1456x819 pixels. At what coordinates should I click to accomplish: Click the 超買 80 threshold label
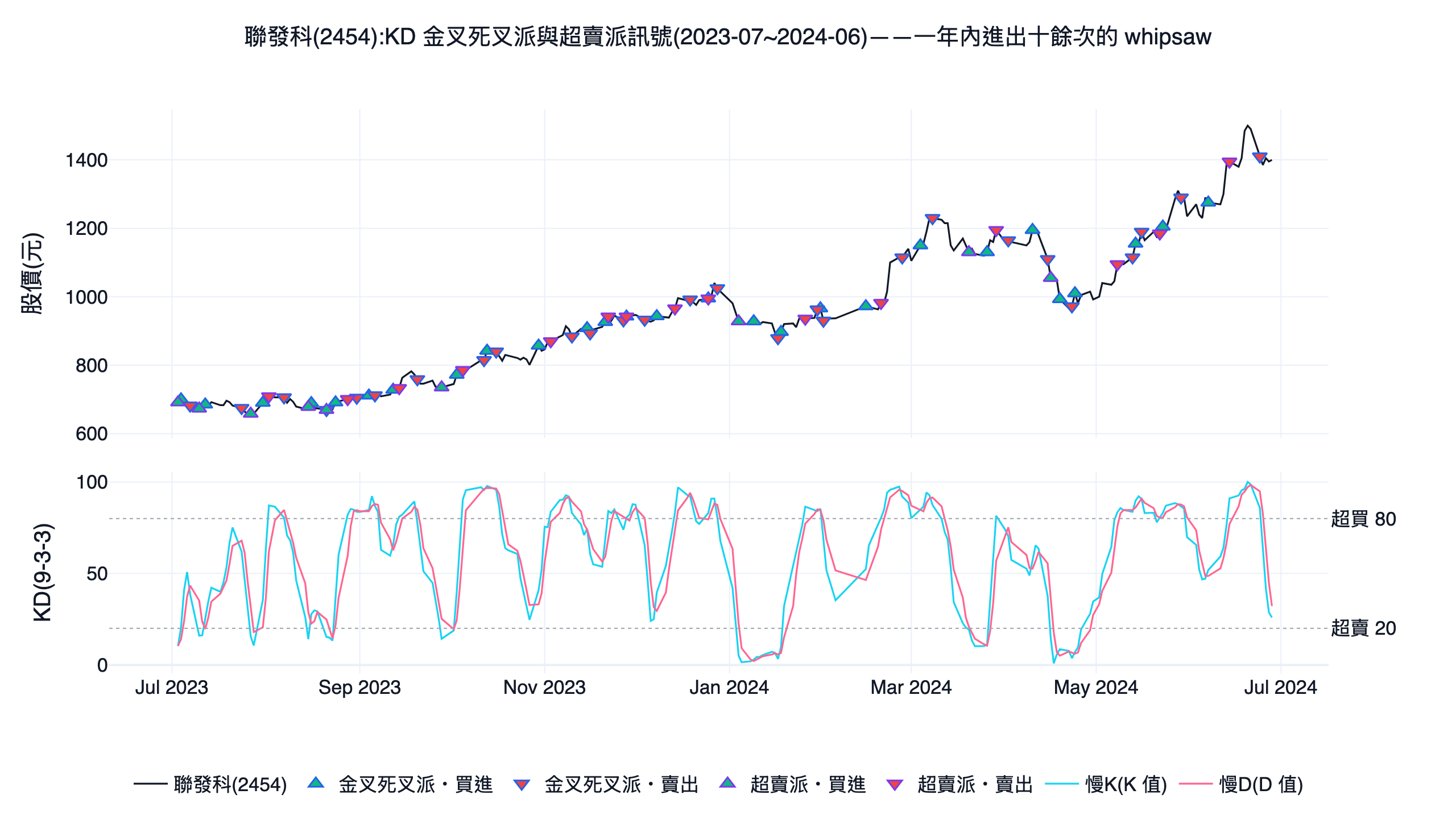[x=1363, y=519]
